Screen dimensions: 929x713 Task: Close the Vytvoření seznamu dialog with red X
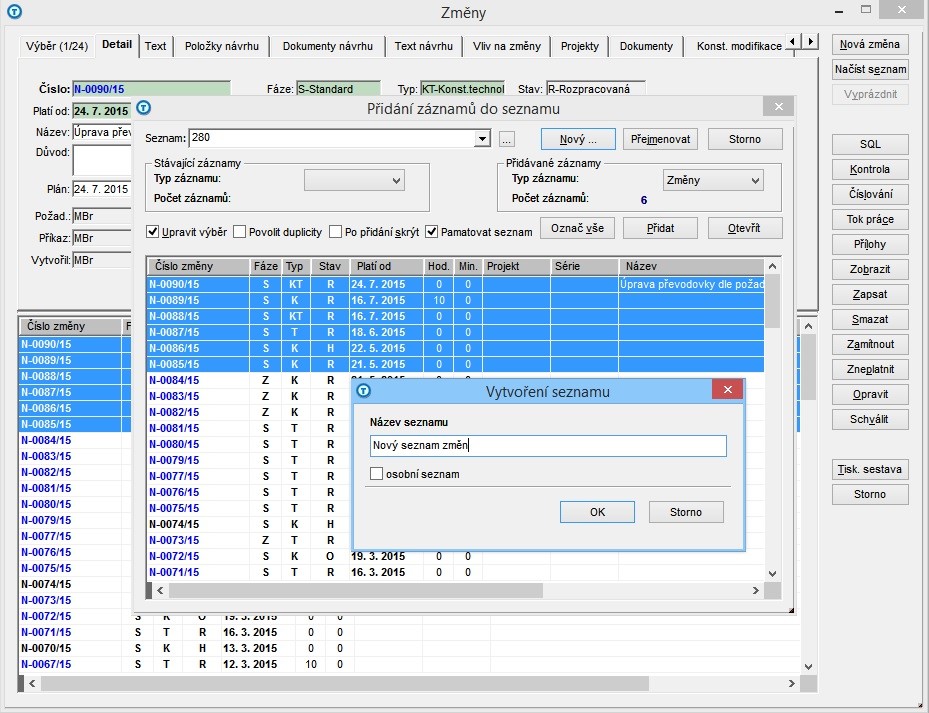(728, 389)
